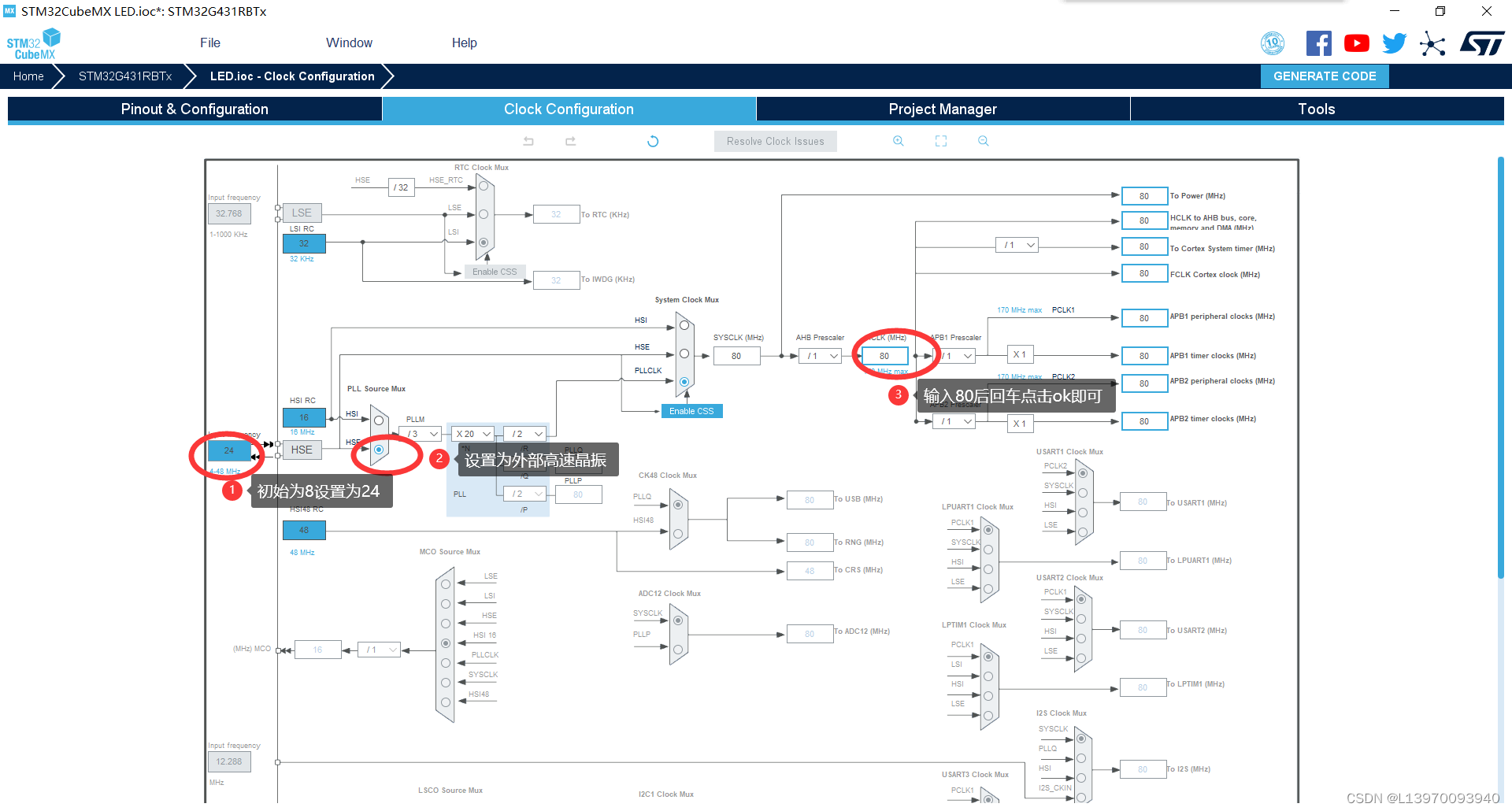Open ST Twitter page icon
Screen dimensions: 1512x811
pyautogui.click(x=1394, y=43)
